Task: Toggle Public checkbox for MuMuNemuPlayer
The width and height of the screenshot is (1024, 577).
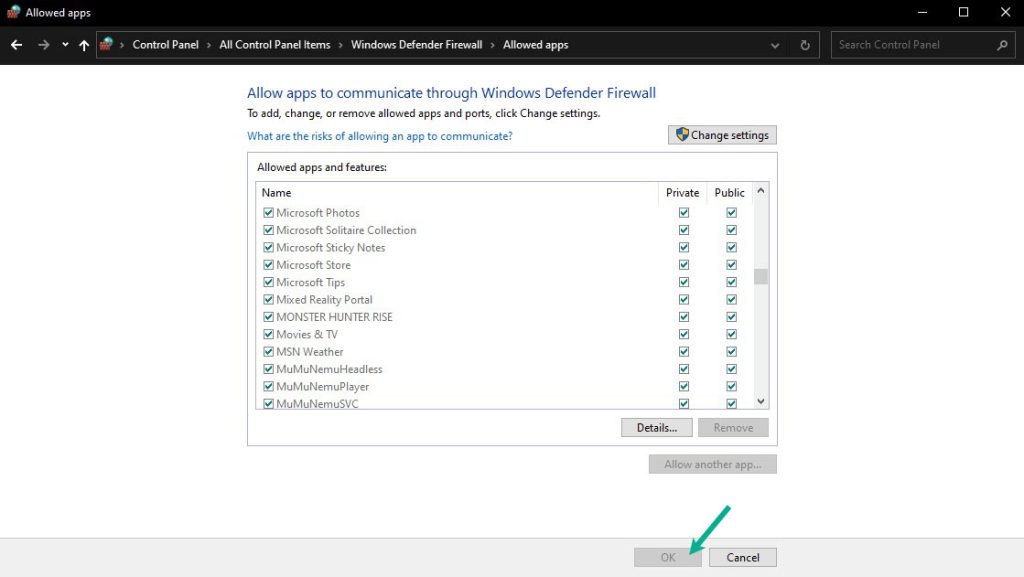Action: (731, 386)
